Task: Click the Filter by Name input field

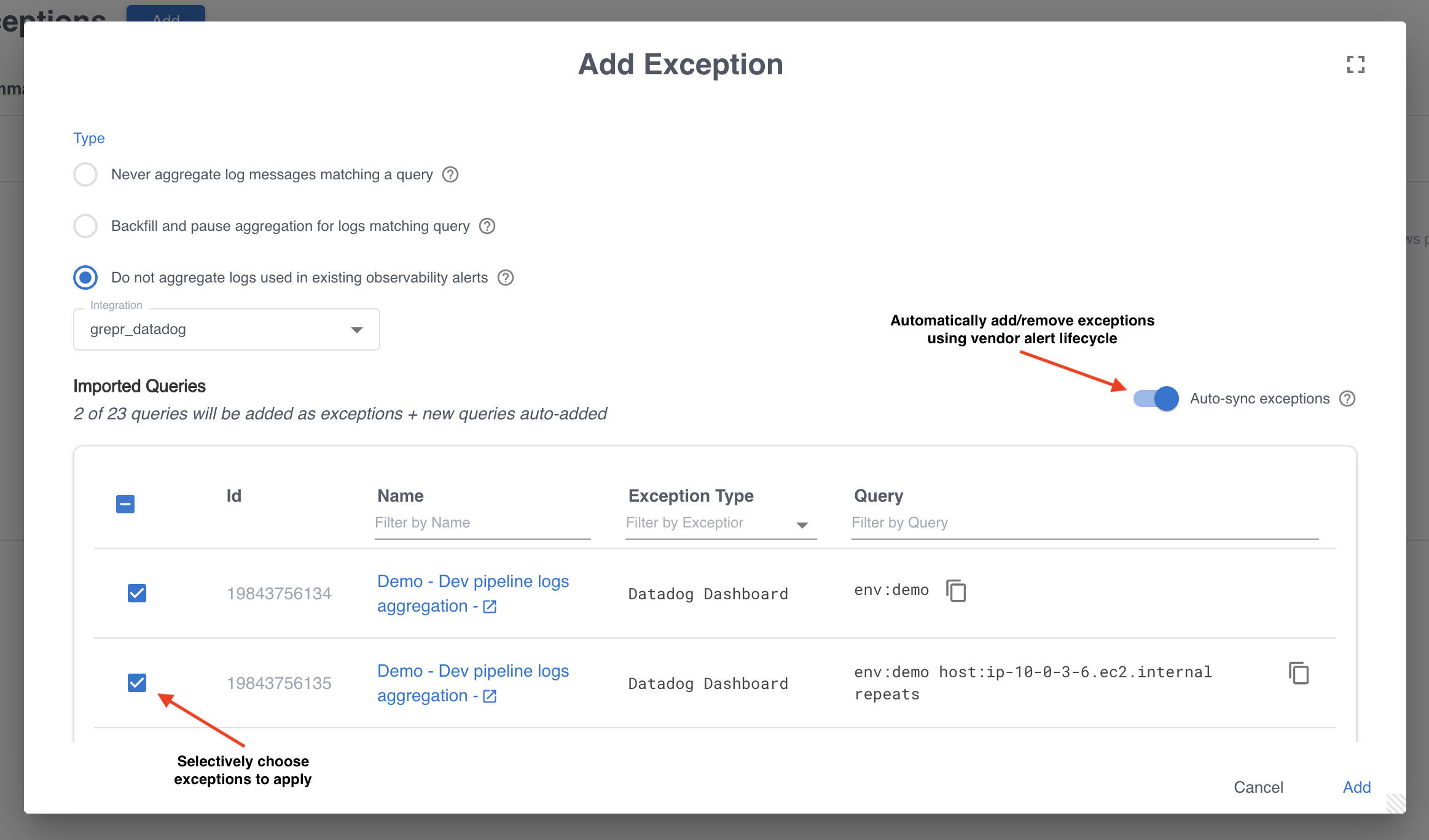Action: (x=482, y=523)
